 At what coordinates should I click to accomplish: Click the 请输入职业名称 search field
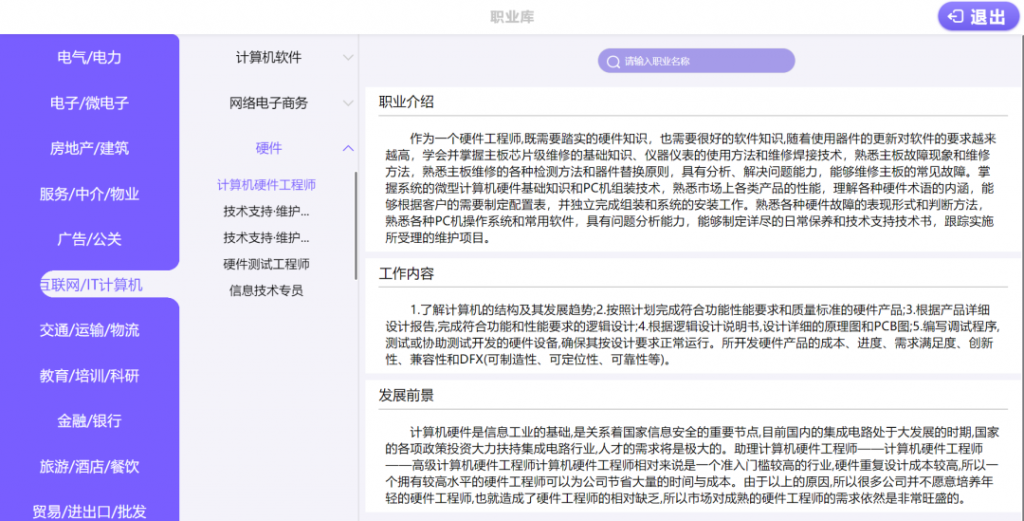pyautogui.click(x=696, y=61)
